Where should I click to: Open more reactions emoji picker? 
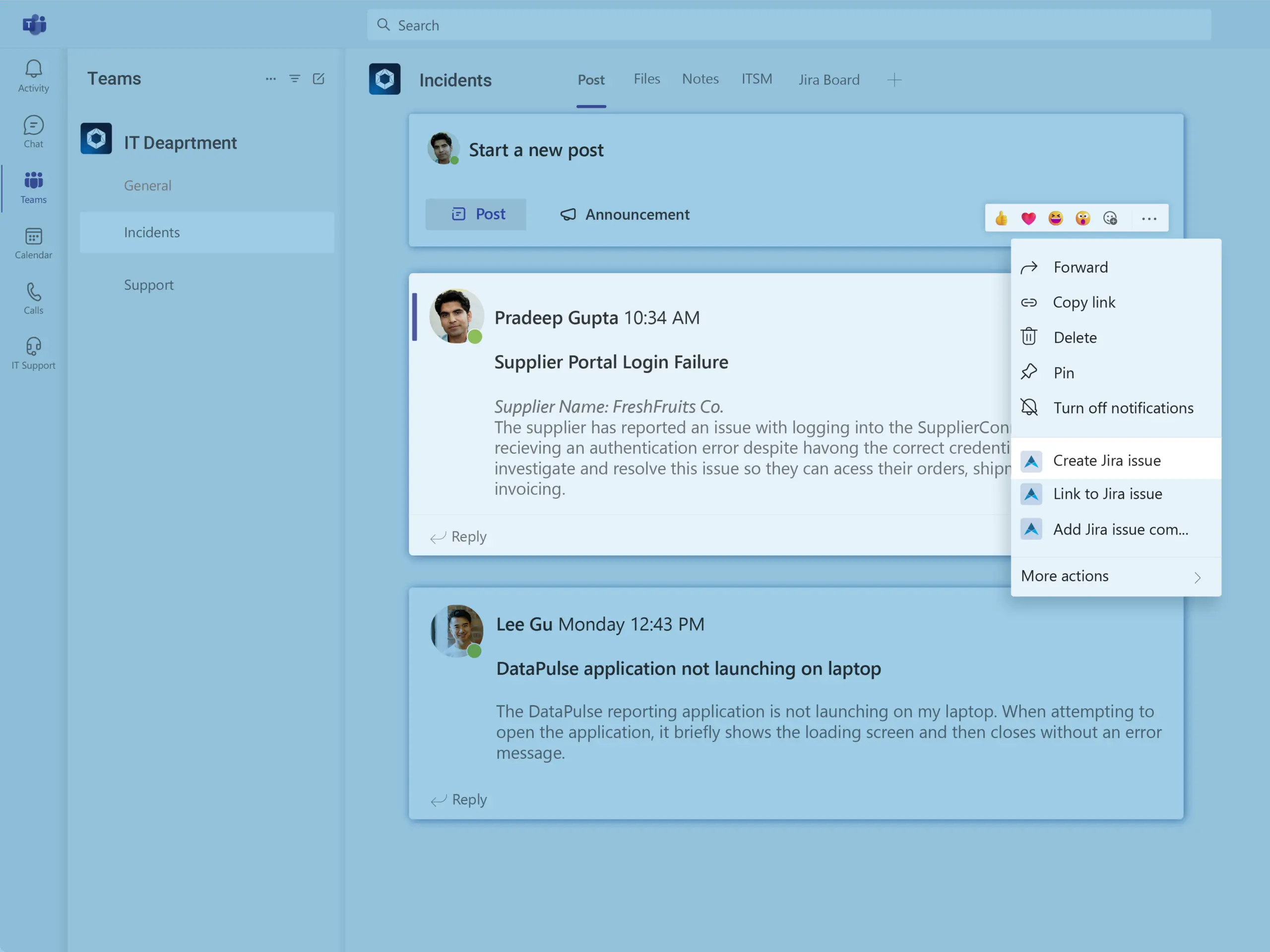click(x=1110, y=218)
